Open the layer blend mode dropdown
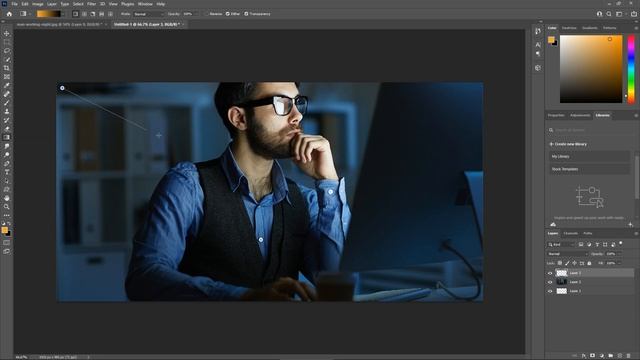 [567, 254]
